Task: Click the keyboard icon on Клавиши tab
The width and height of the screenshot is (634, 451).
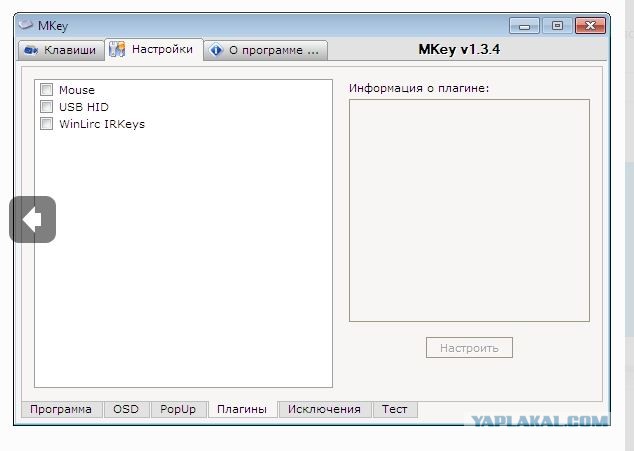Action: 31,50
